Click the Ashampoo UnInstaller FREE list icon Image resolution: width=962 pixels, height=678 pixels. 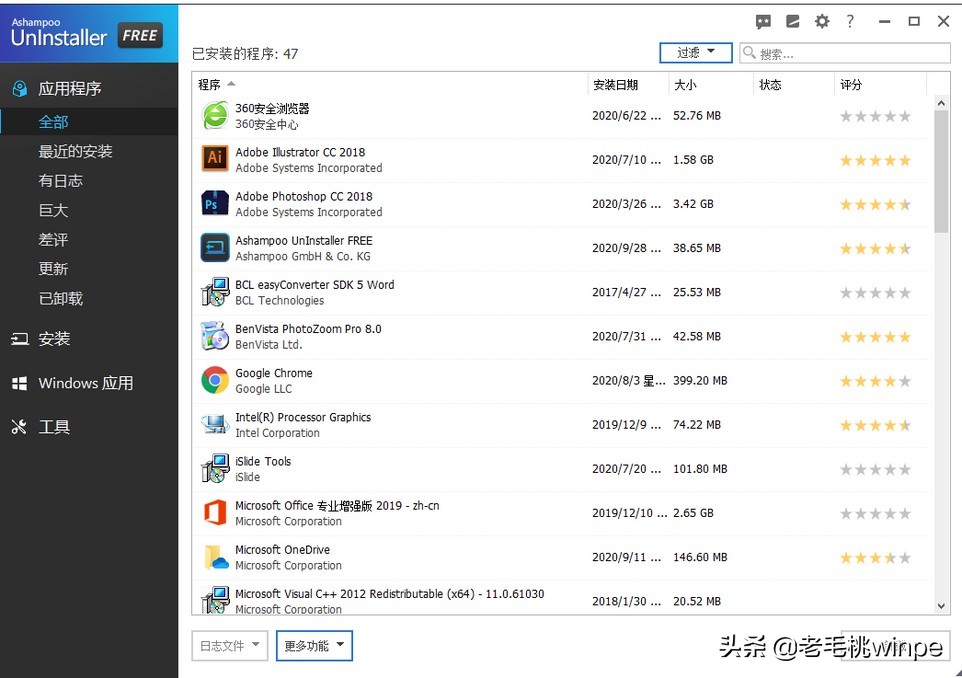(x=215, y=248)
